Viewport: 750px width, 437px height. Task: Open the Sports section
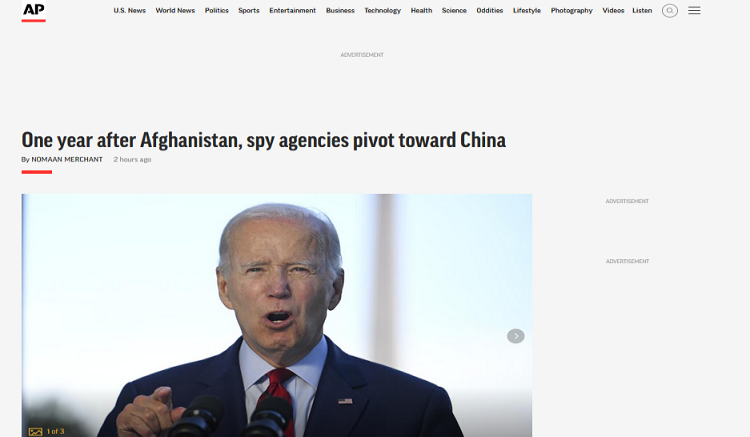(249, 11)
